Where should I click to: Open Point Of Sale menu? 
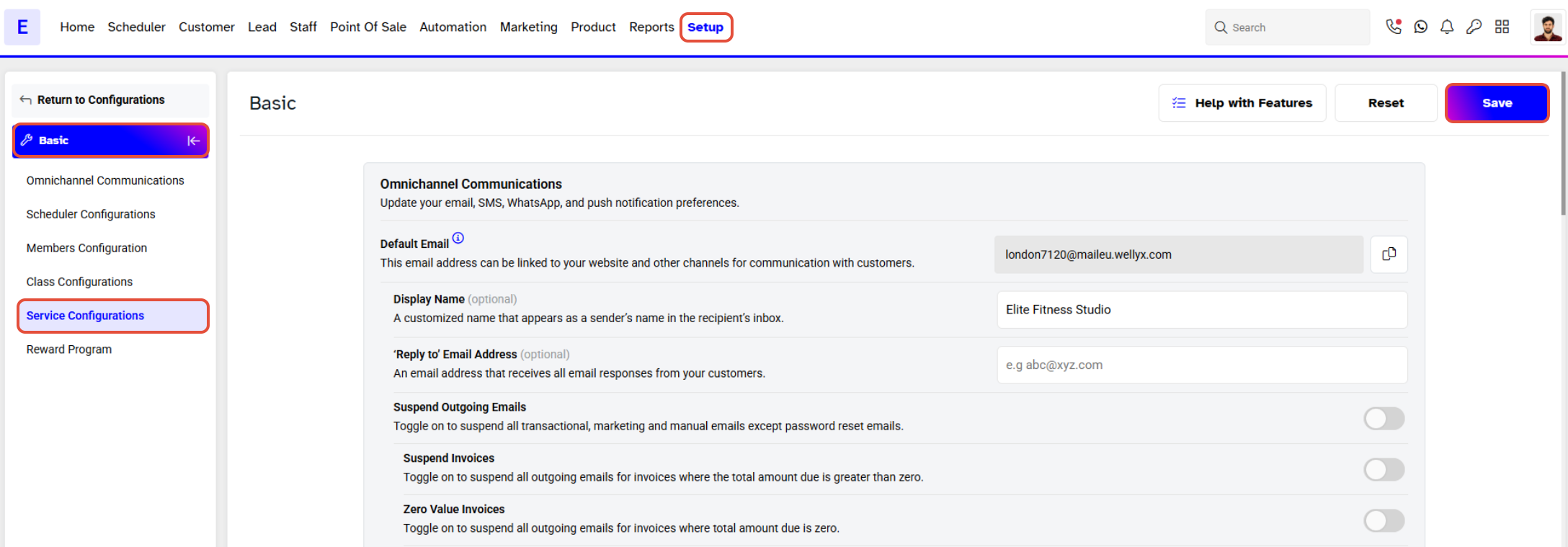coord(368,27)
